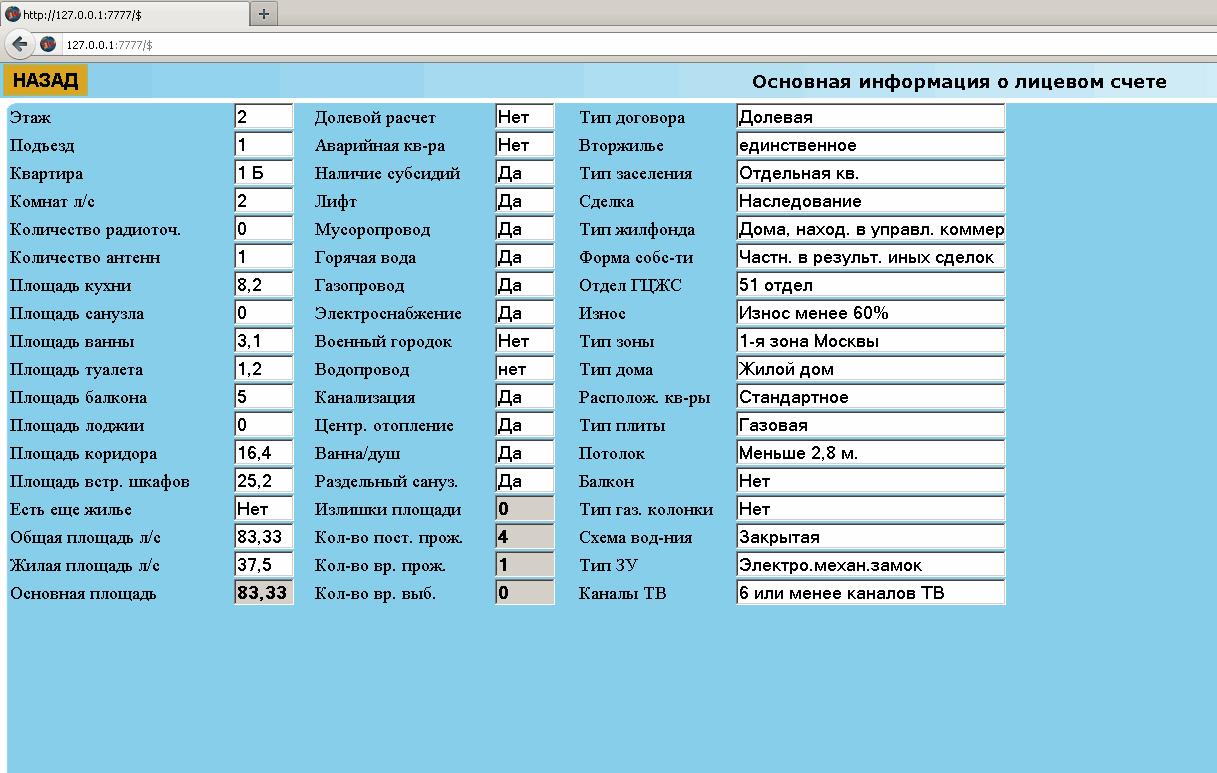1217x773 pixels.
Task: Click the Кол-во вр. прож. field
Action: [x=525, y=565]
